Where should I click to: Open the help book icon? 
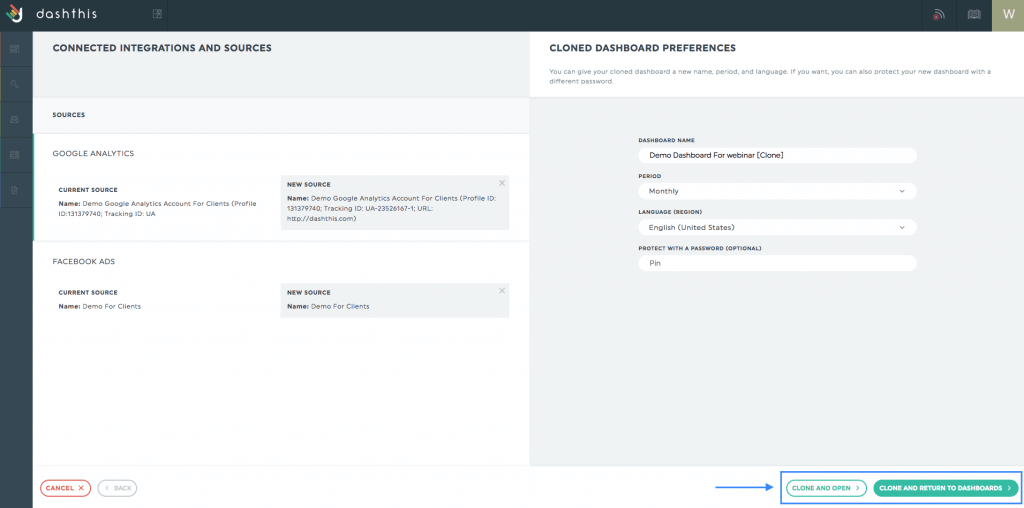click(974, 15)
